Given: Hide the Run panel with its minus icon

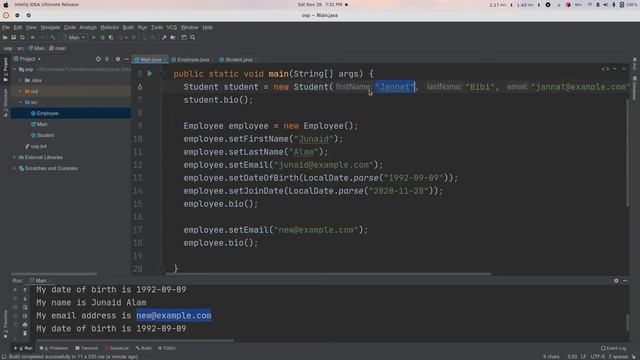Looking at the screenshot, I should click(625, 281).
